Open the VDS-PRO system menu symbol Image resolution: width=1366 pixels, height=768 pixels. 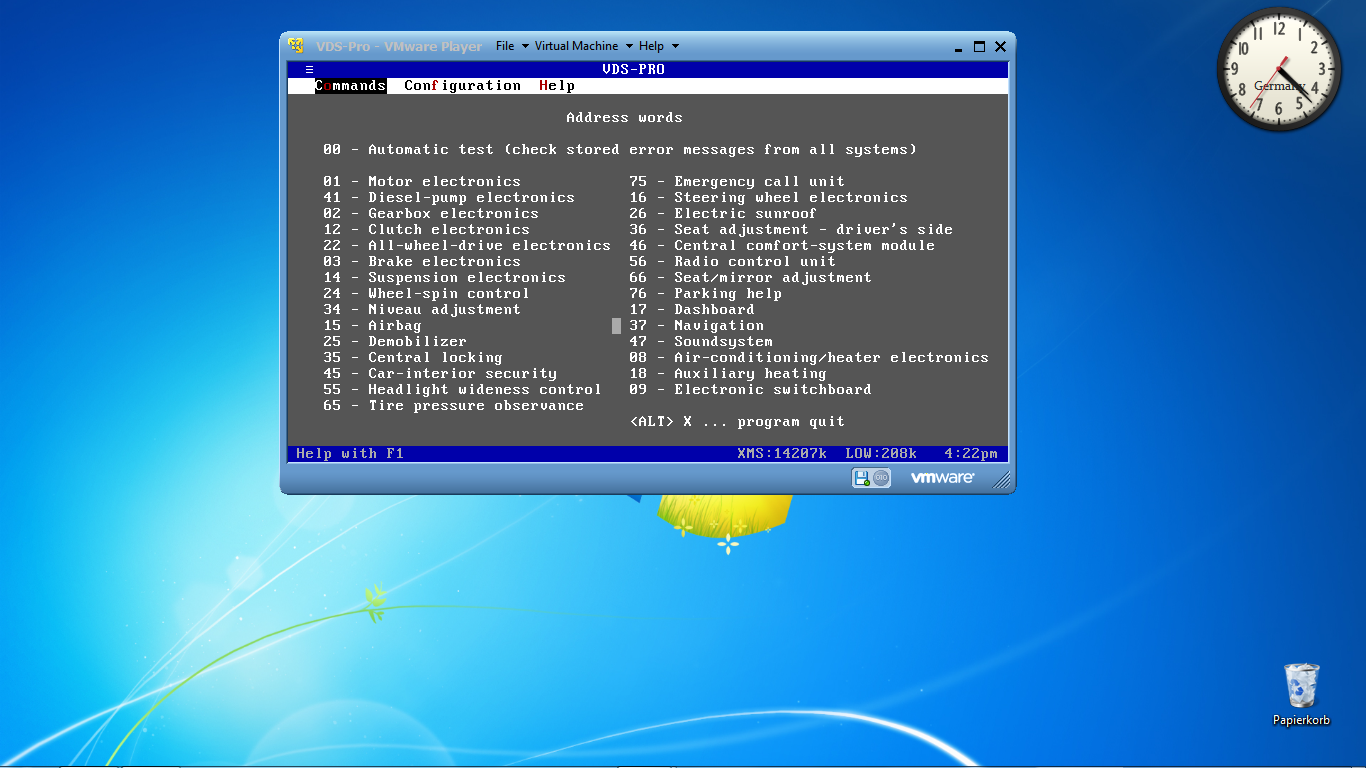[309, 70]
